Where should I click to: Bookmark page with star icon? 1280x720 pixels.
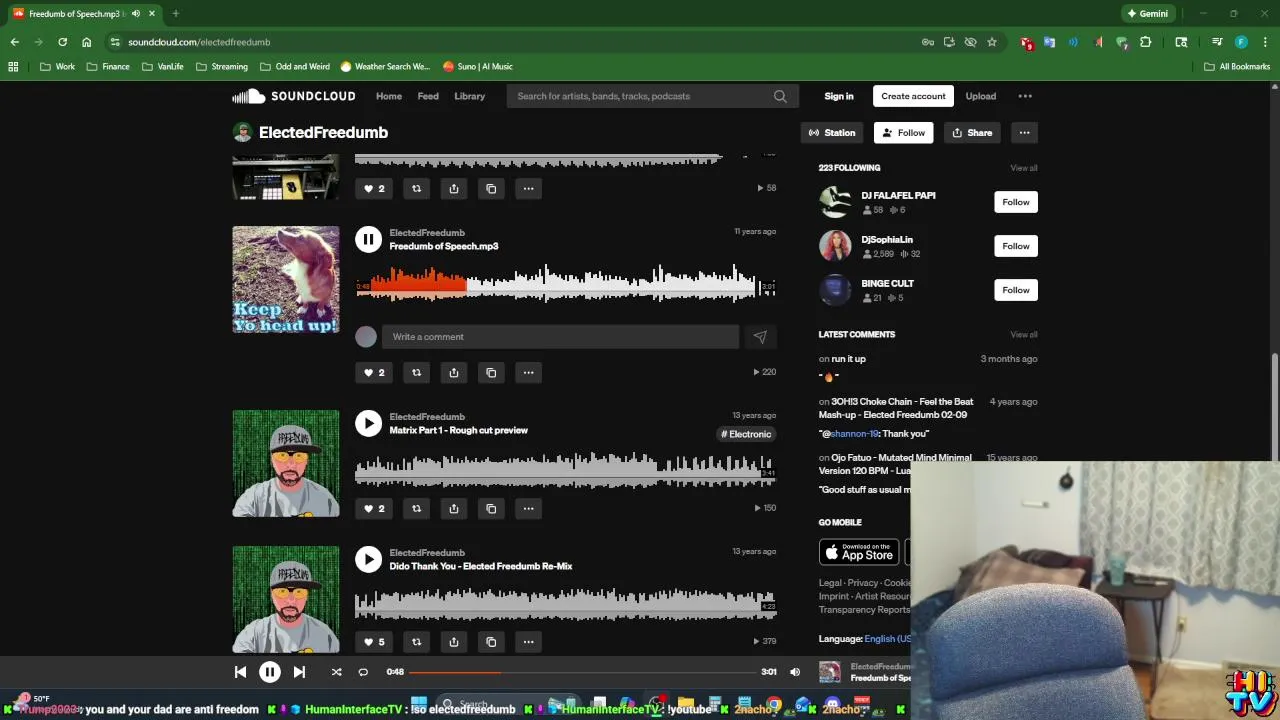click(992, 42)
